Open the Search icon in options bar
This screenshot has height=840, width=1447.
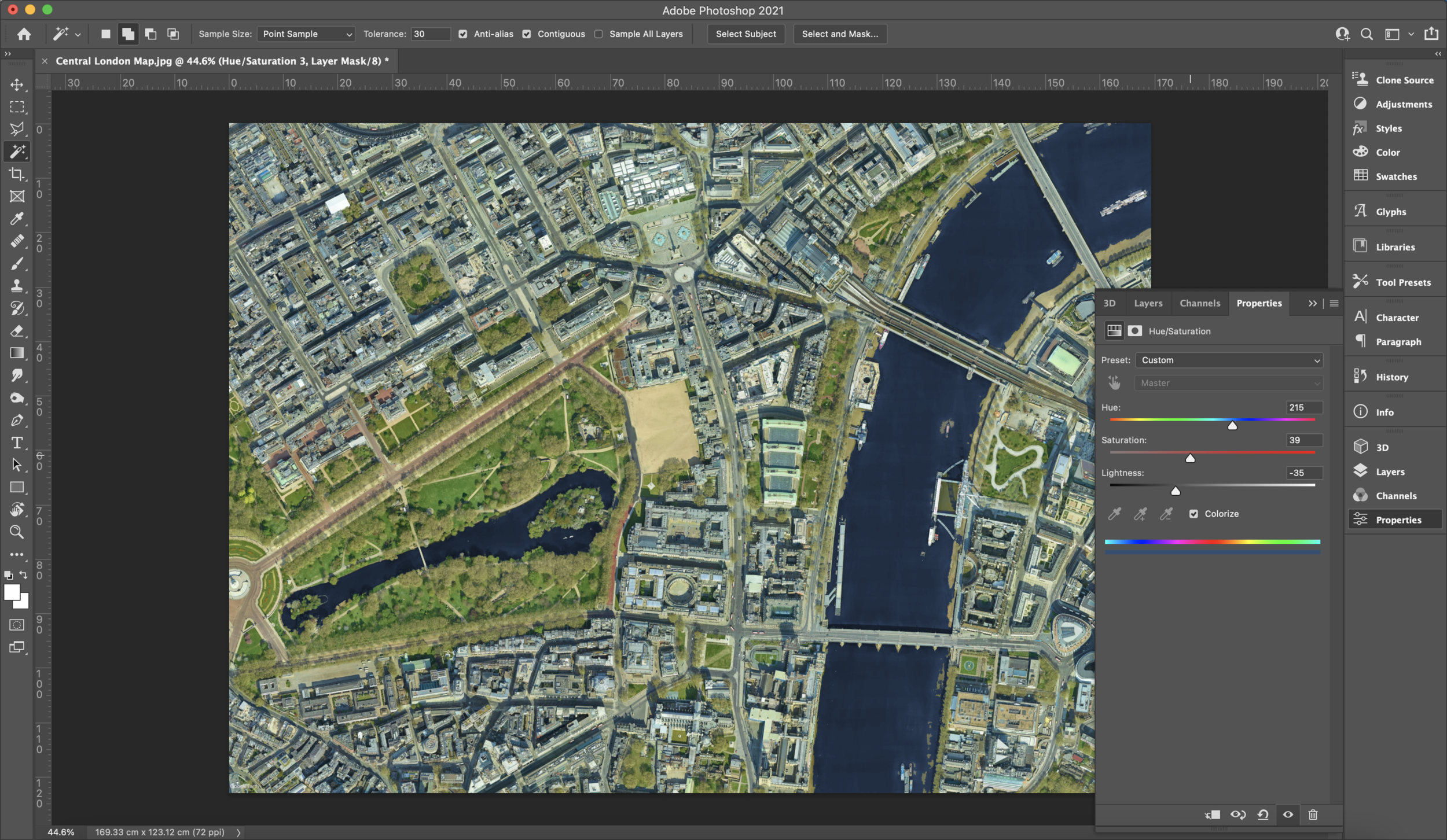click(x=1367, y=34)
